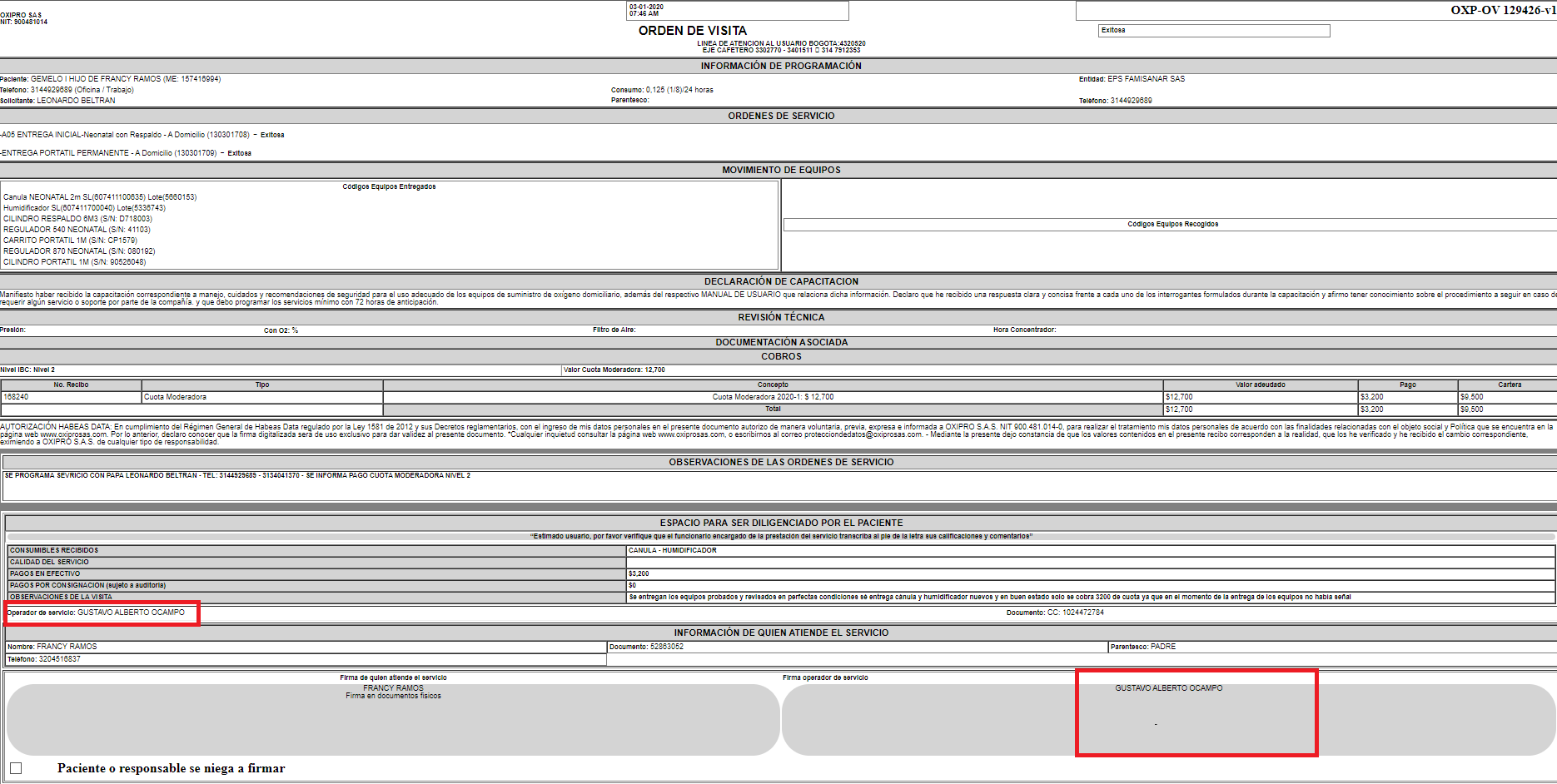
Task: Click CARRITO PORTATIL 1M equipment row
Action: [70, 241]
